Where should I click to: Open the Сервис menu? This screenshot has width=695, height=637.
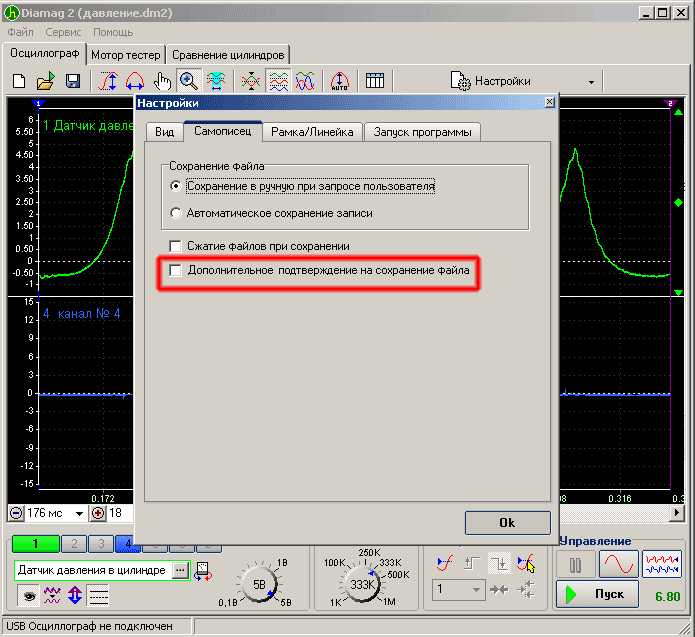coord(63,32)
